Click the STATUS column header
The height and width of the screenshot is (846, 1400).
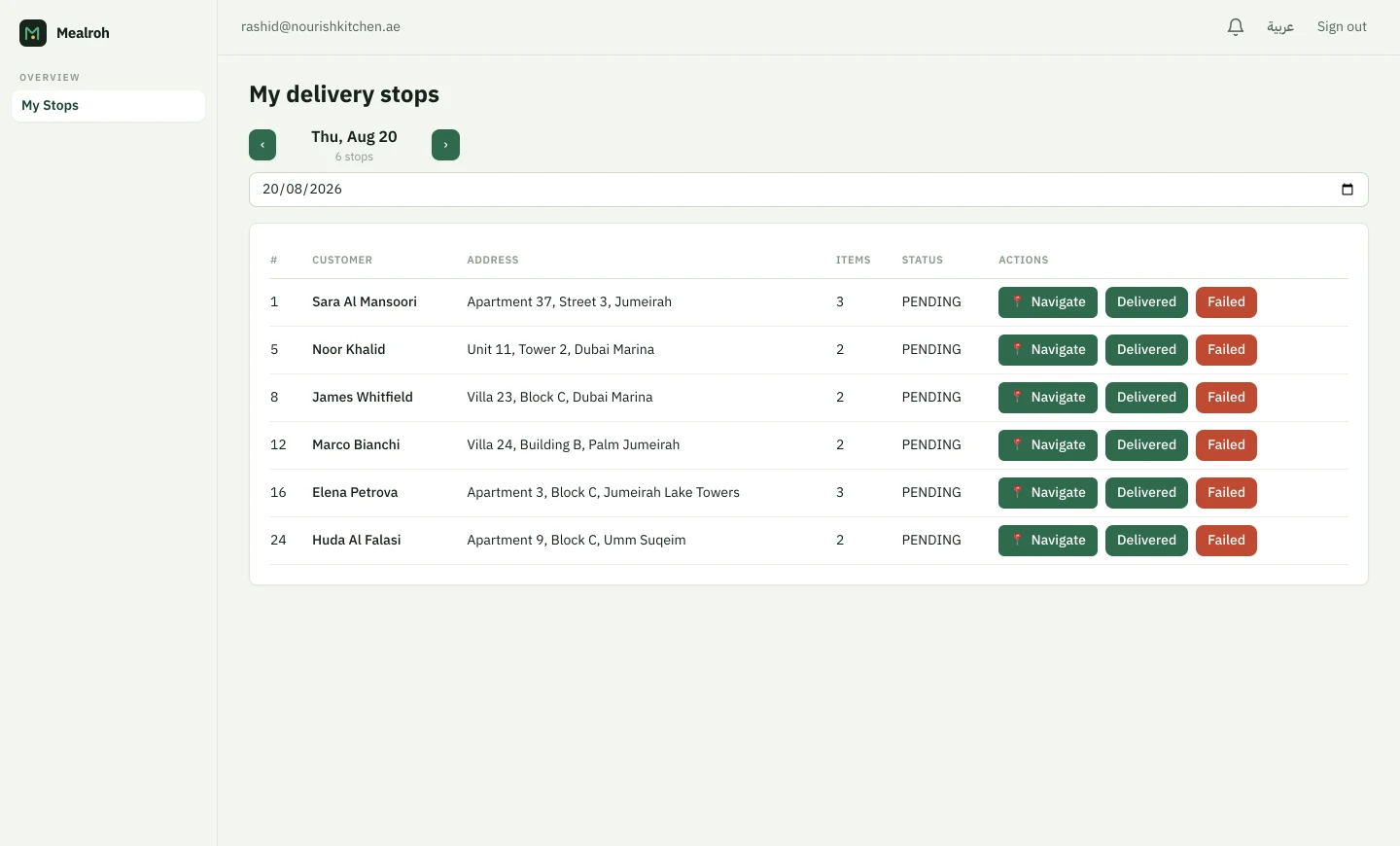(923, 261)
